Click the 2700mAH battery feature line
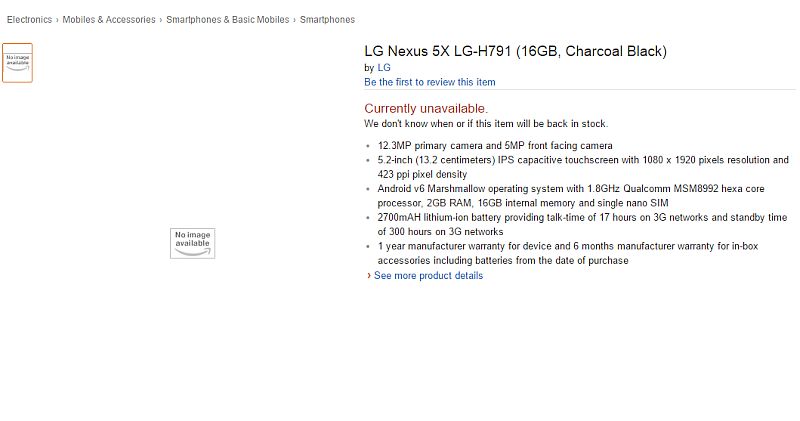 click(582, 224)
